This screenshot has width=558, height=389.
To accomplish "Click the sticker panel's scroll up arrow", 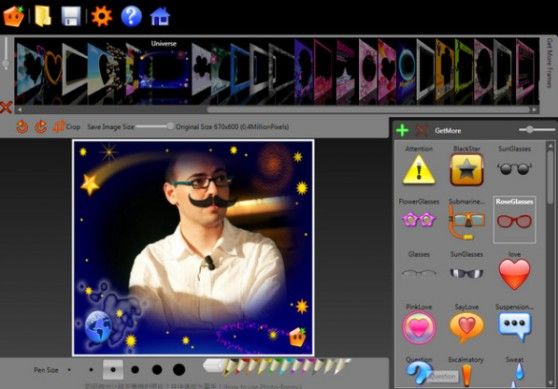I will [x=550, y=146].
